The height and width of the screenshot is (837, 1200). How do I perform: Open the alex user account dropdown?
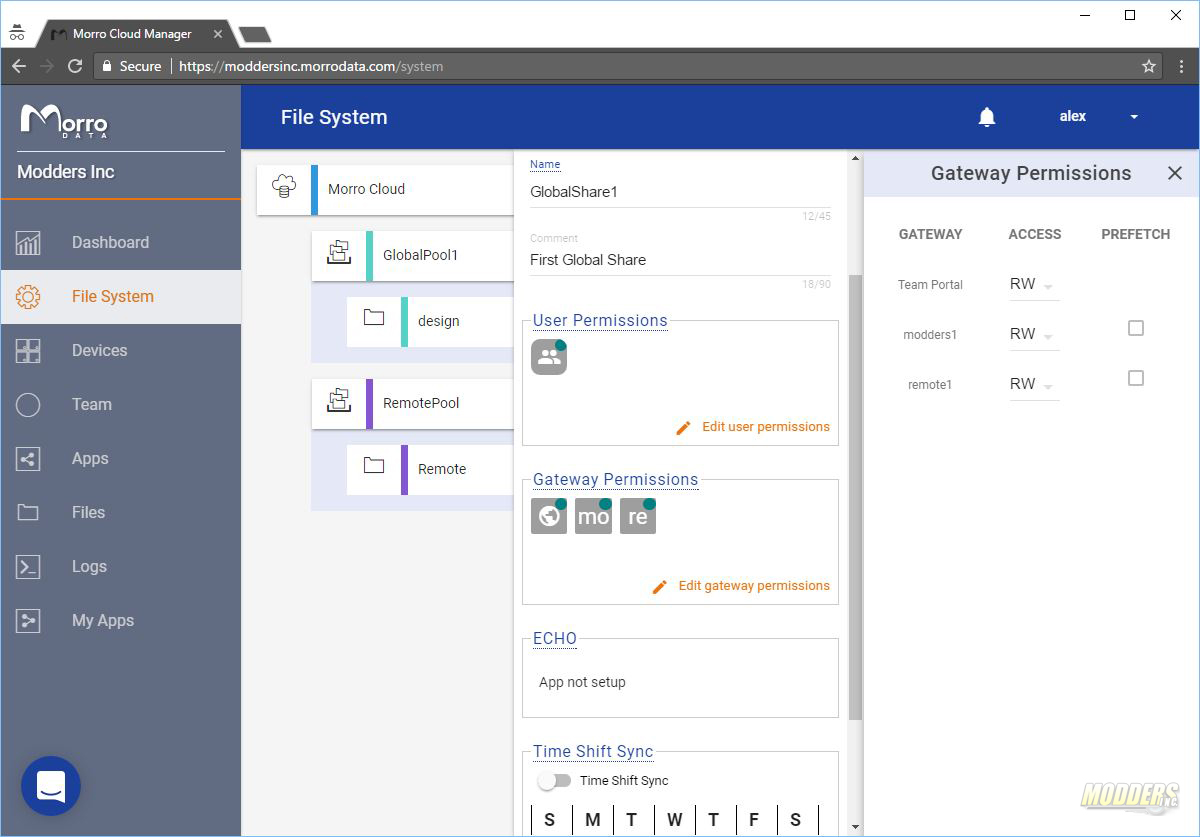click(1099, 117)
